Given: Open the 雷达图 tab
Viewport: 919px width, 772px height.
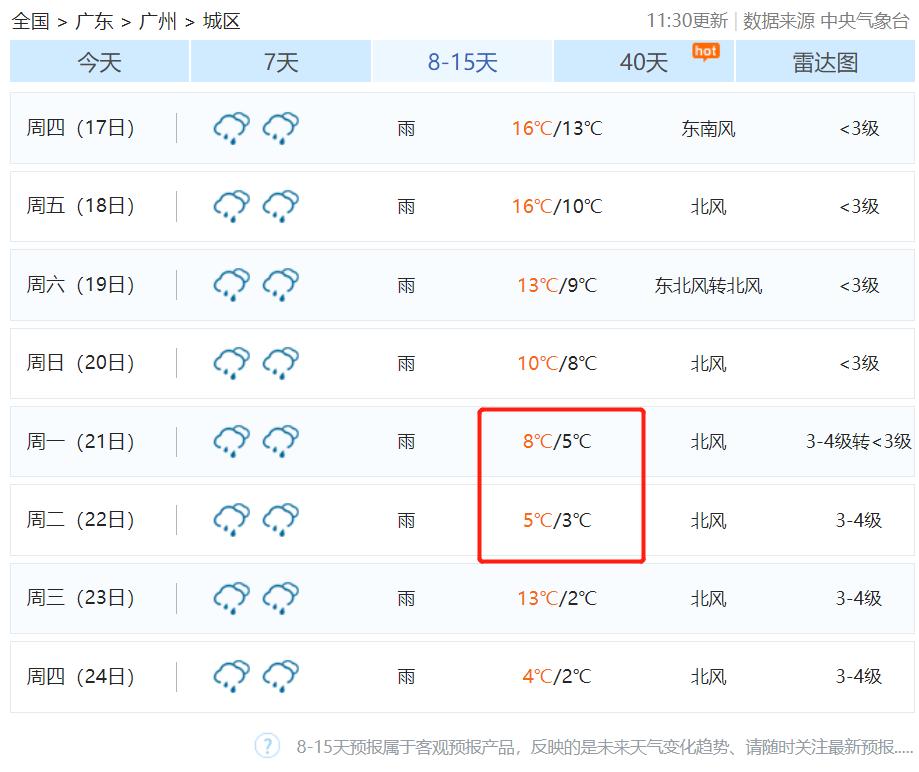Looking at the screenshot, I should tap(825, 62).
